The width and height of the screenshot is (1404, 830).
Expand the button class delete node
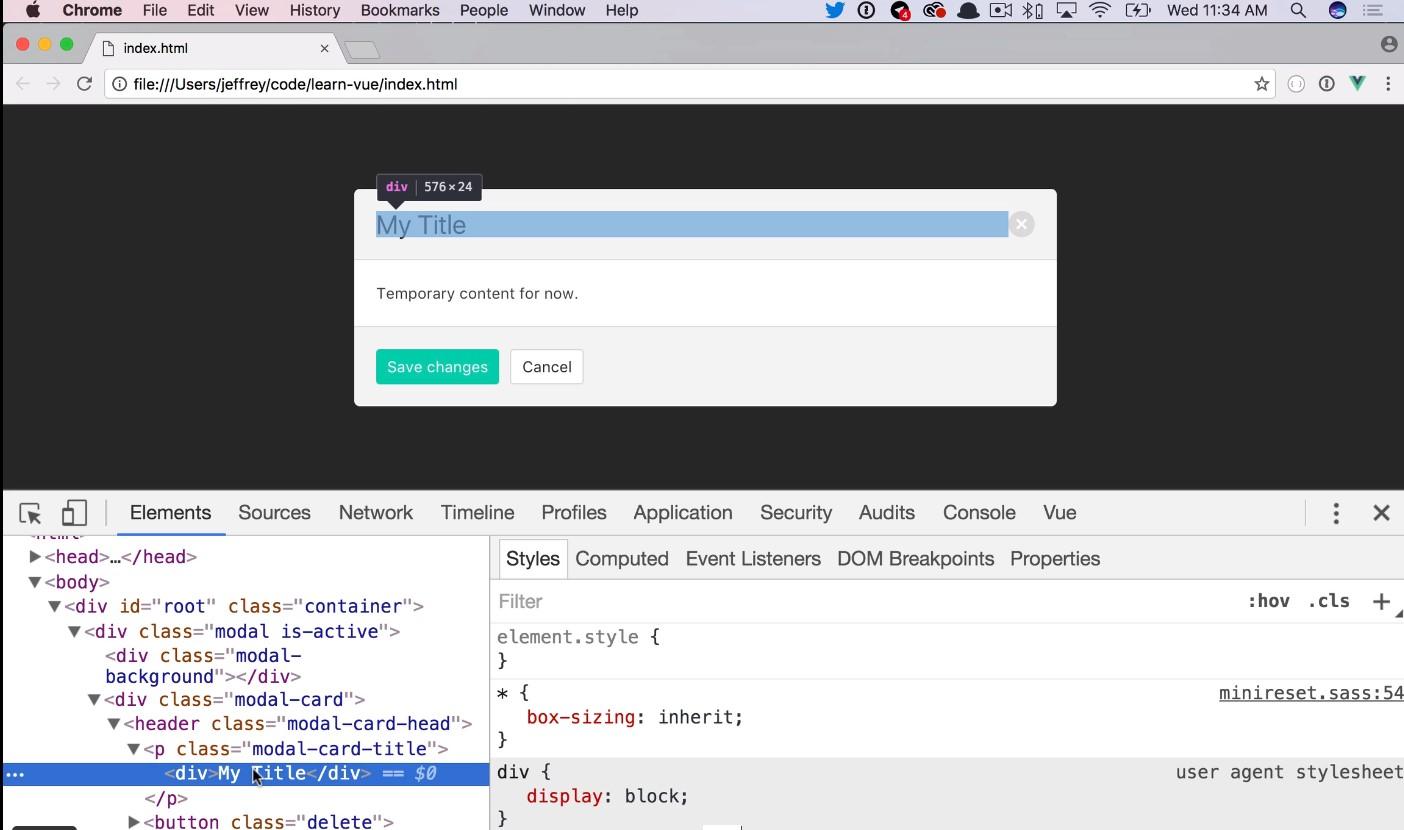click(134, 822)
